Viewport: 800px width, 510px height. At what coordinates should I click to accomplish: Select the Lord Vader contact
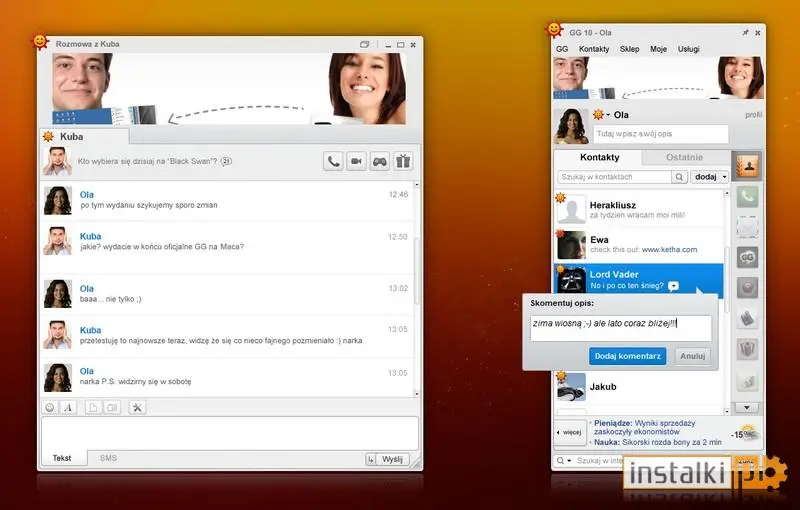tap(639, 279)
